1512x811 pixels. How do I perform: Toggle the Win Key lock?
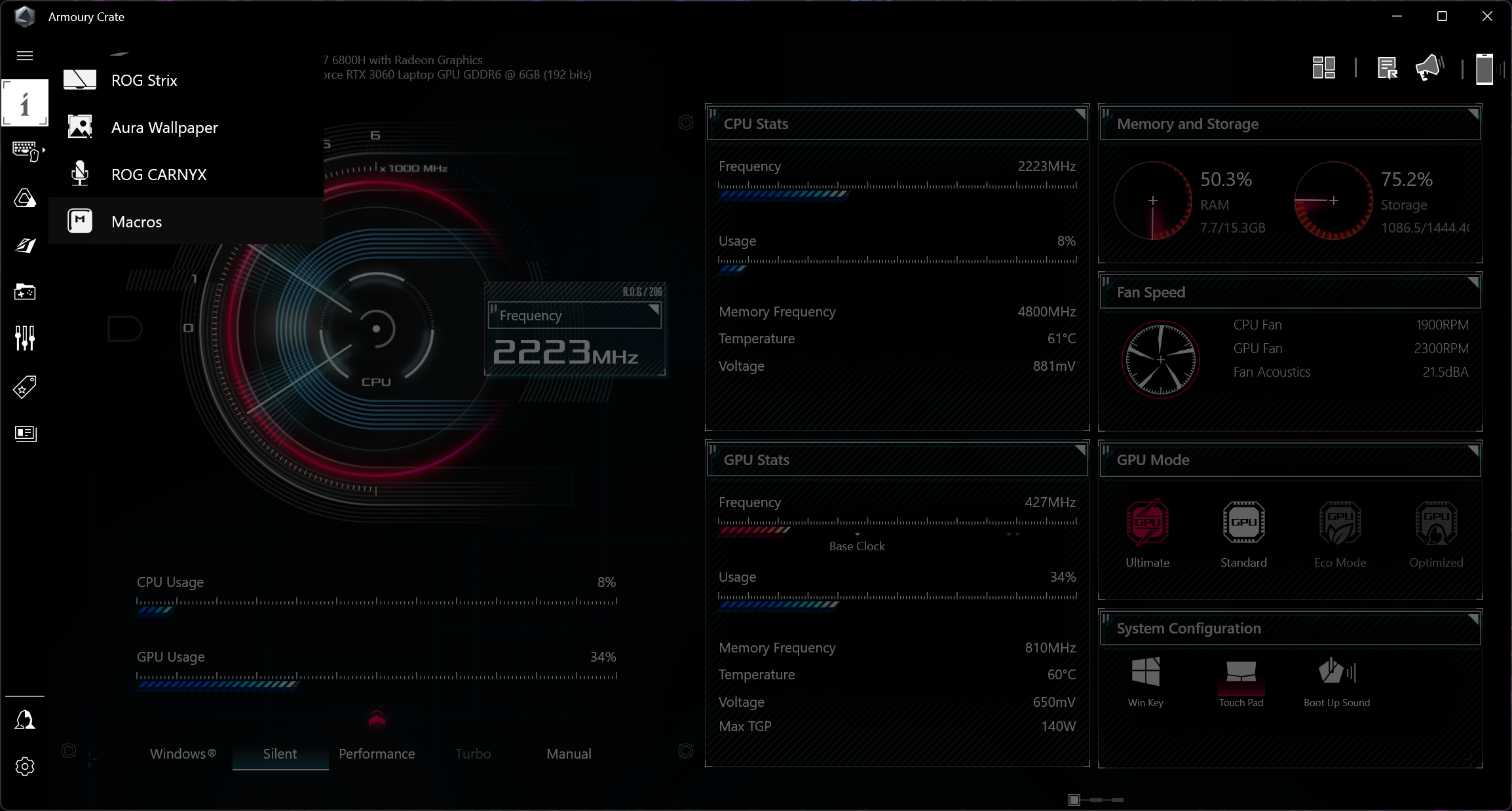pos(1145,683)
